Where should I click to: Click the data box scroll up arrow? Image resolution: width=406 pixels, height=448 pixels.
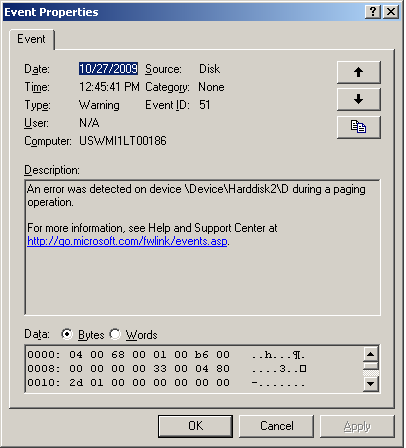(x=371, y=354)
